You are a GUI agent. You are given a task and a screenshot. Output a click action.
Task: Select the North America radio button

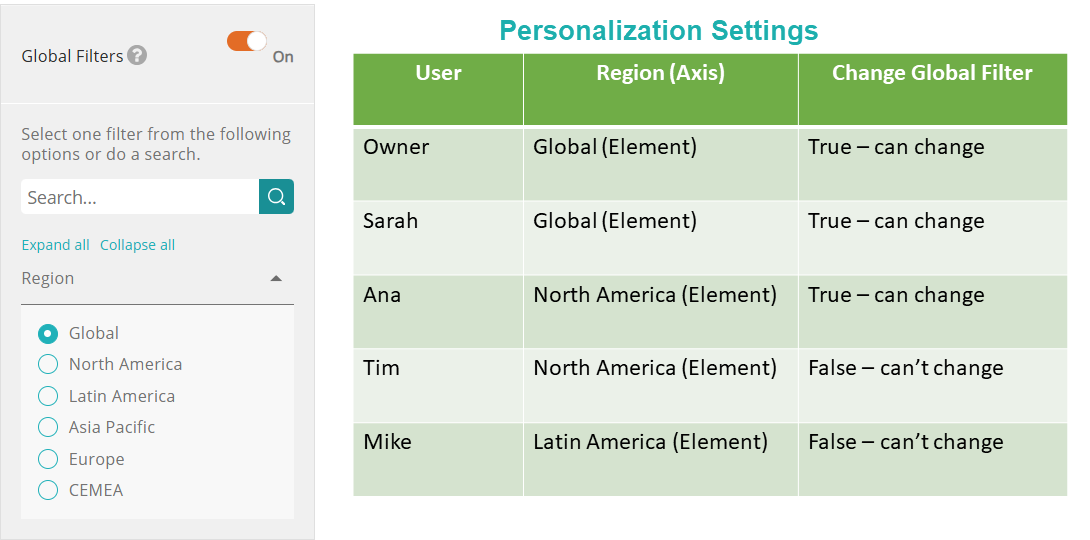pyautogui.click(x=47, y=364)
